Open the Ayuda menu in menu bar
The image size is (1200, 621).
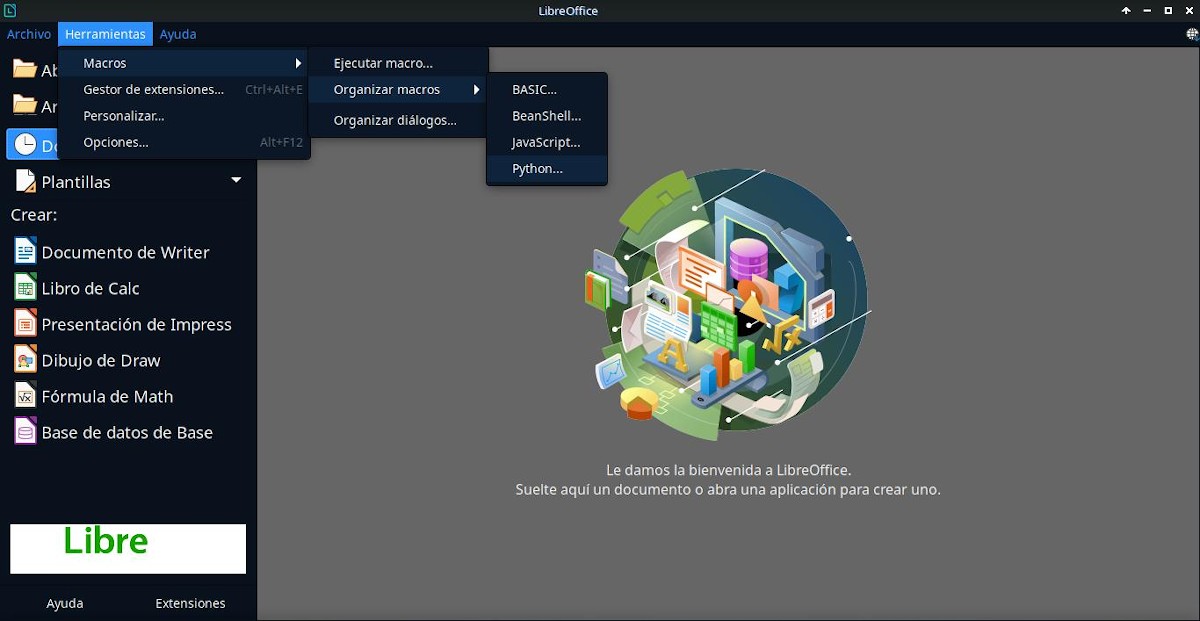point(178,34)
